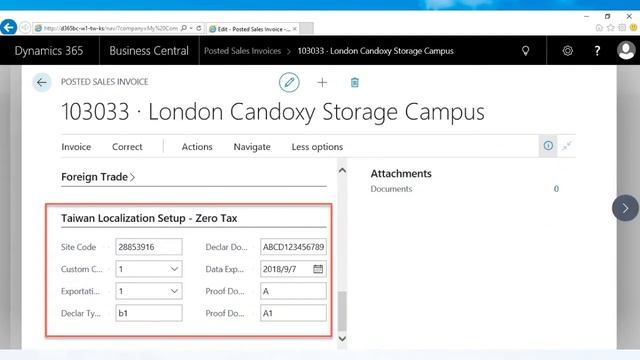Click the scroll up arrow of the page

(x=342, y=171)
